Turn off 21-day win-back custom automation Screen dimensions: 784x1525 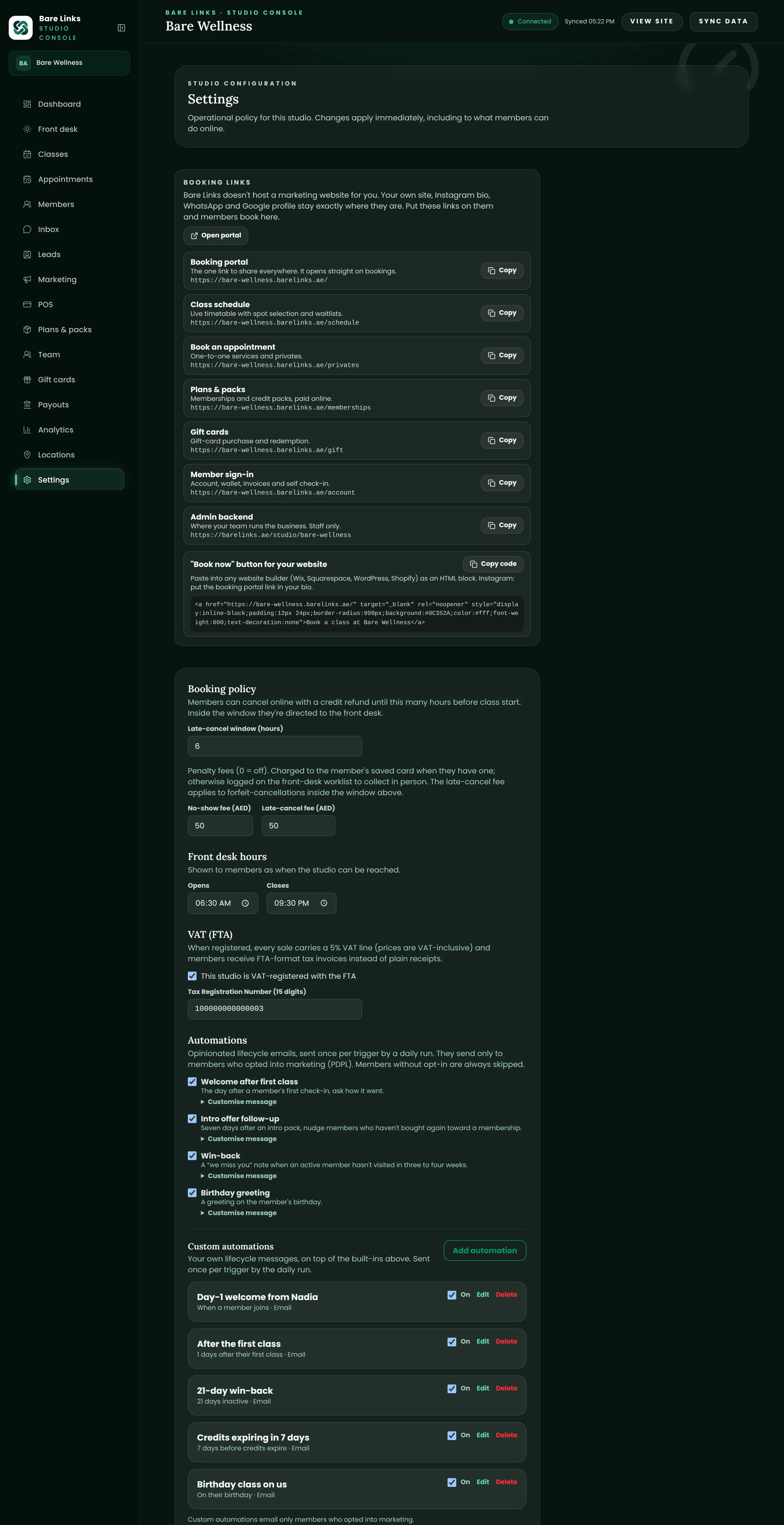[x=452, y=1388]
